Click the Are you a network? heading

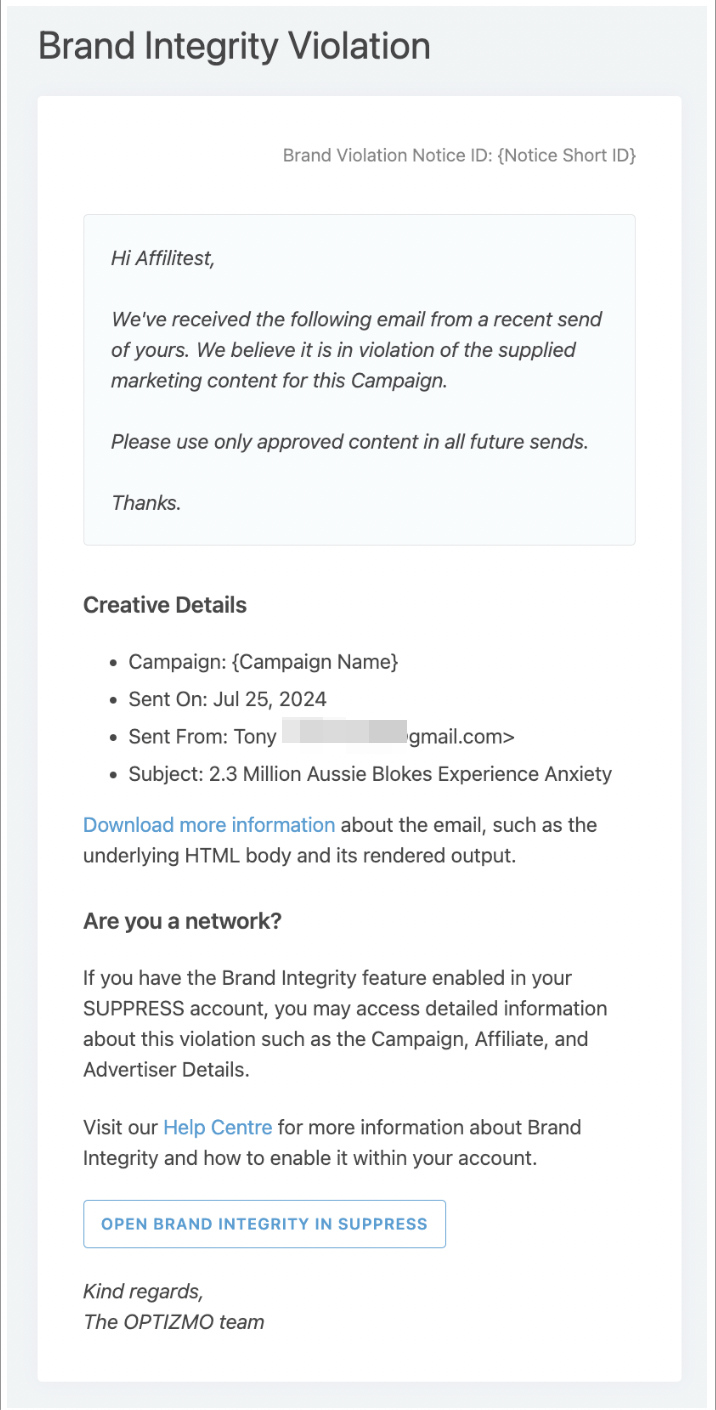[x=182, y=921]
